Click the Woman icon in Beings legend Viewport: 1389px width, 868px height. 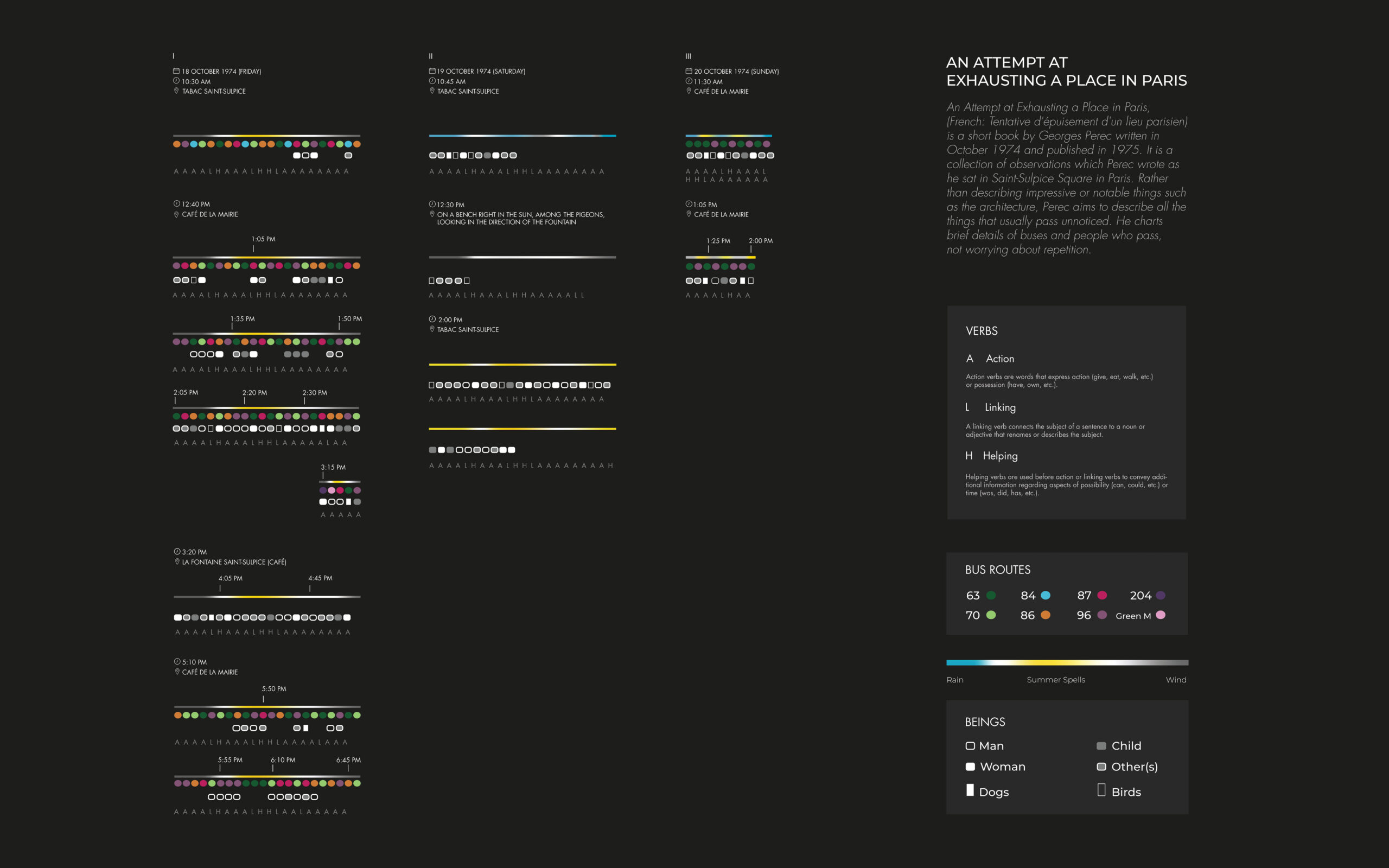tap(970, 767)
